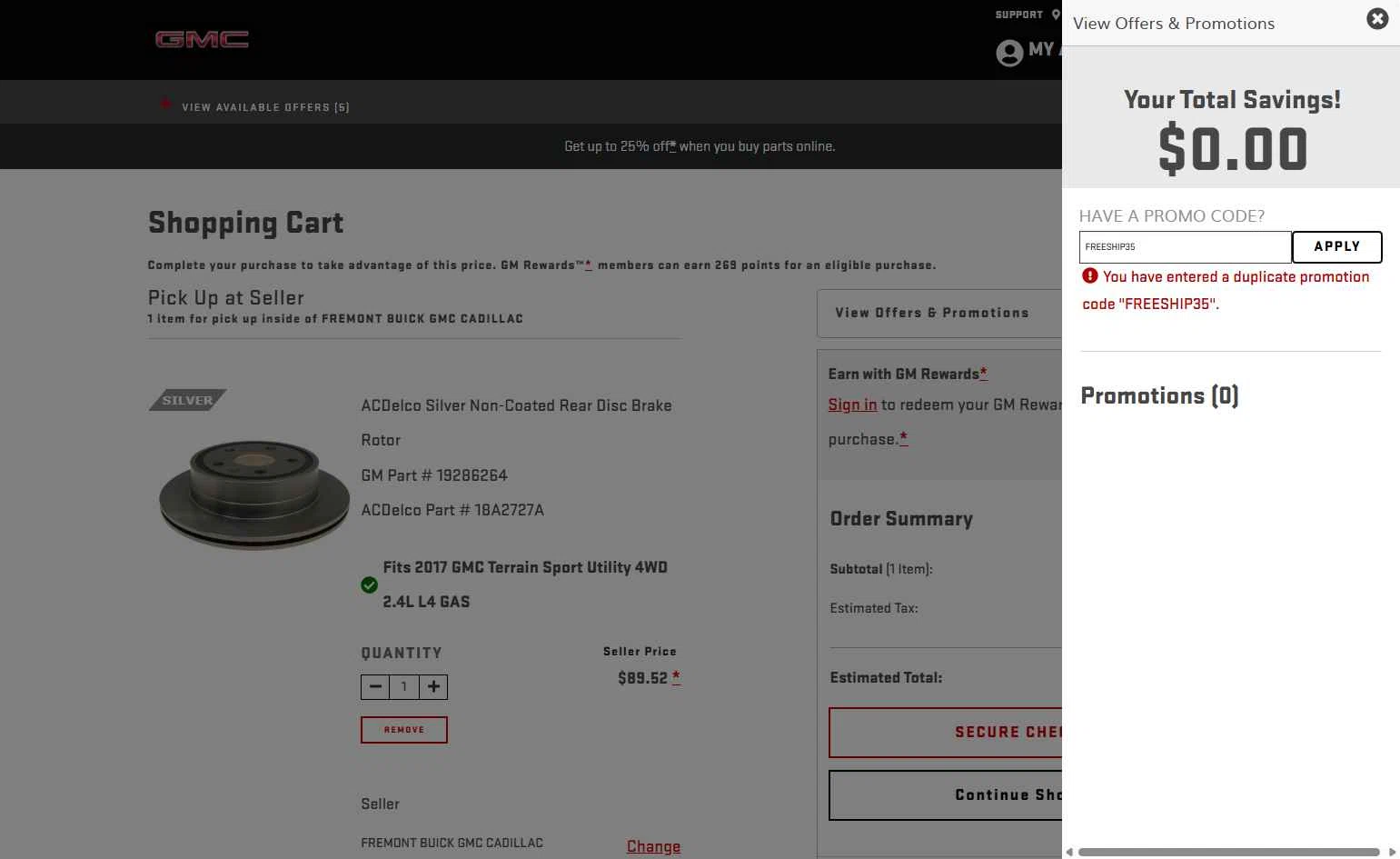
Task: Click the Secure Checkout button
Action: click(945, 732)
